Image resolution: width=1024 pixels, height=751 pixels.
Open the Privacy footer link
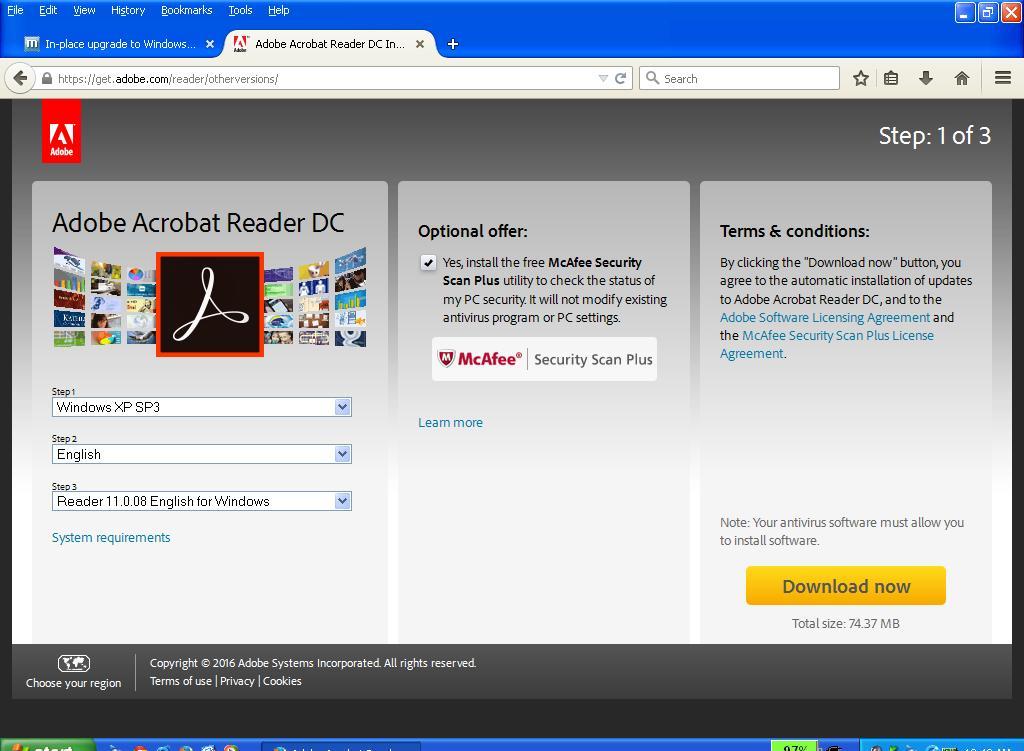[237, 680]
